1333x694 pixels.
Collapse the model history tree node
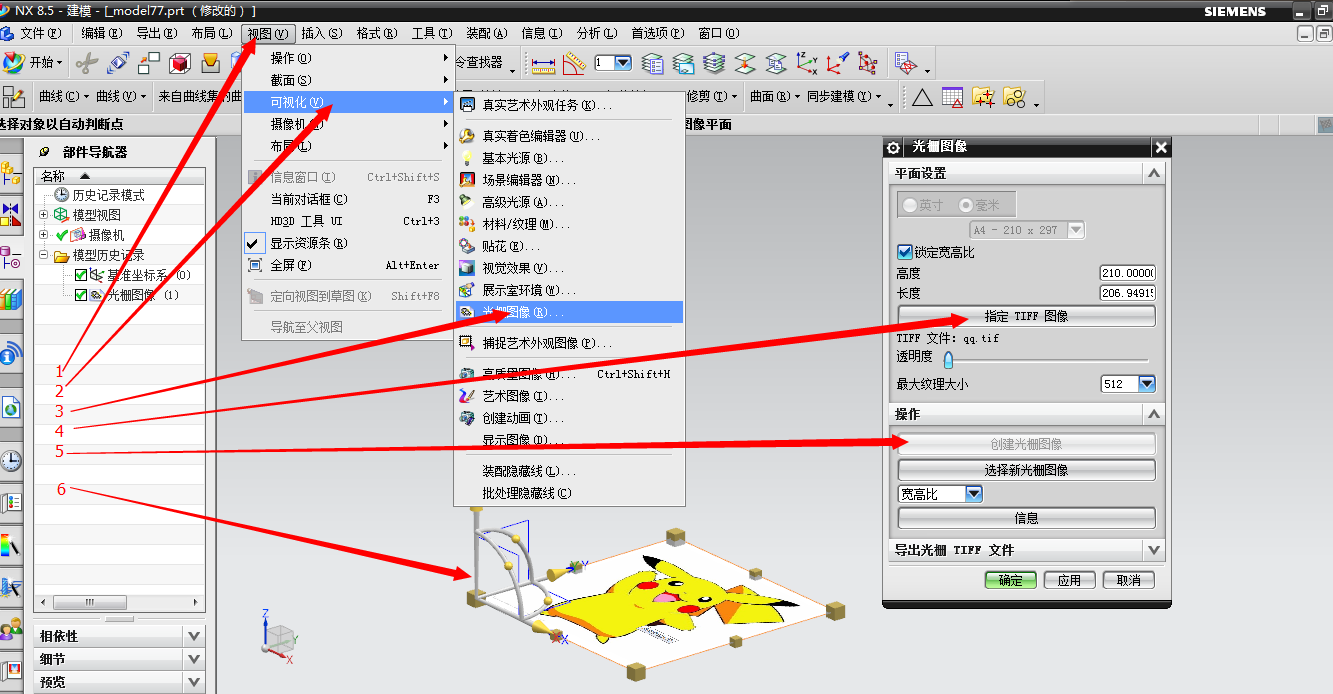click(43, 255)
